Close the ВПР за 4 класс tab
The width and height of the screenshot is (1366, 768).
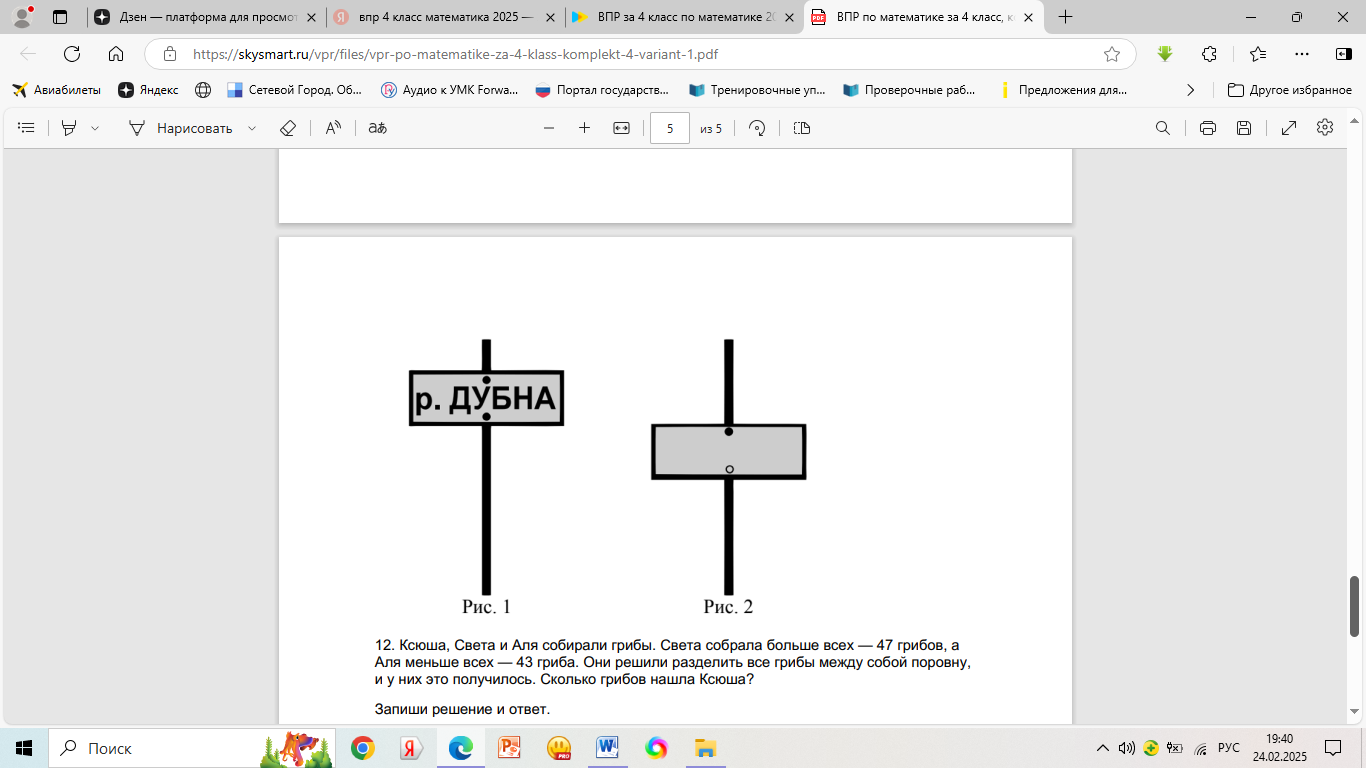[x=788, y=17]
